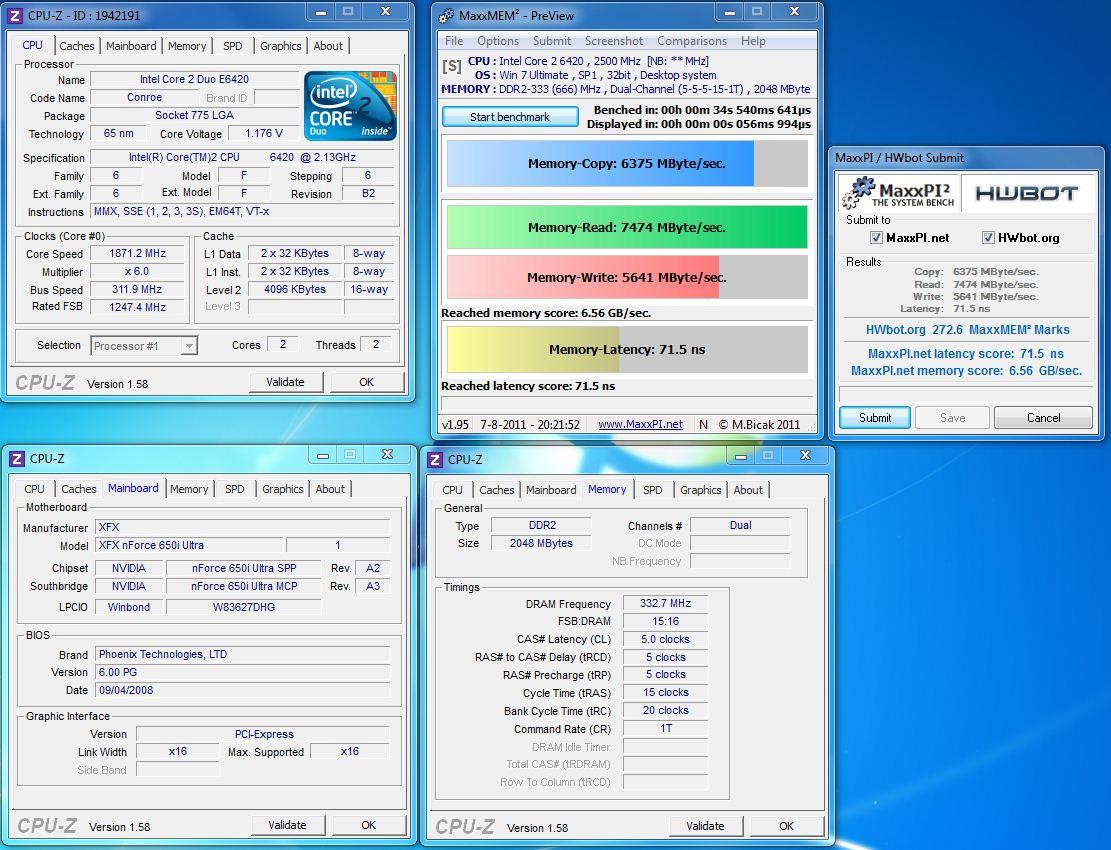
Task: Click the HWBOT logo in submit dialog
Action: [1027, 193]
